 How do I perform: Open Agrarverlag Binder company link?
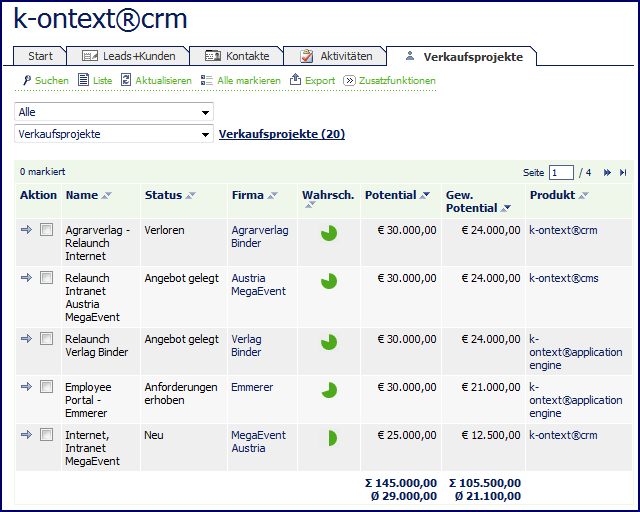tap(260, 236)
